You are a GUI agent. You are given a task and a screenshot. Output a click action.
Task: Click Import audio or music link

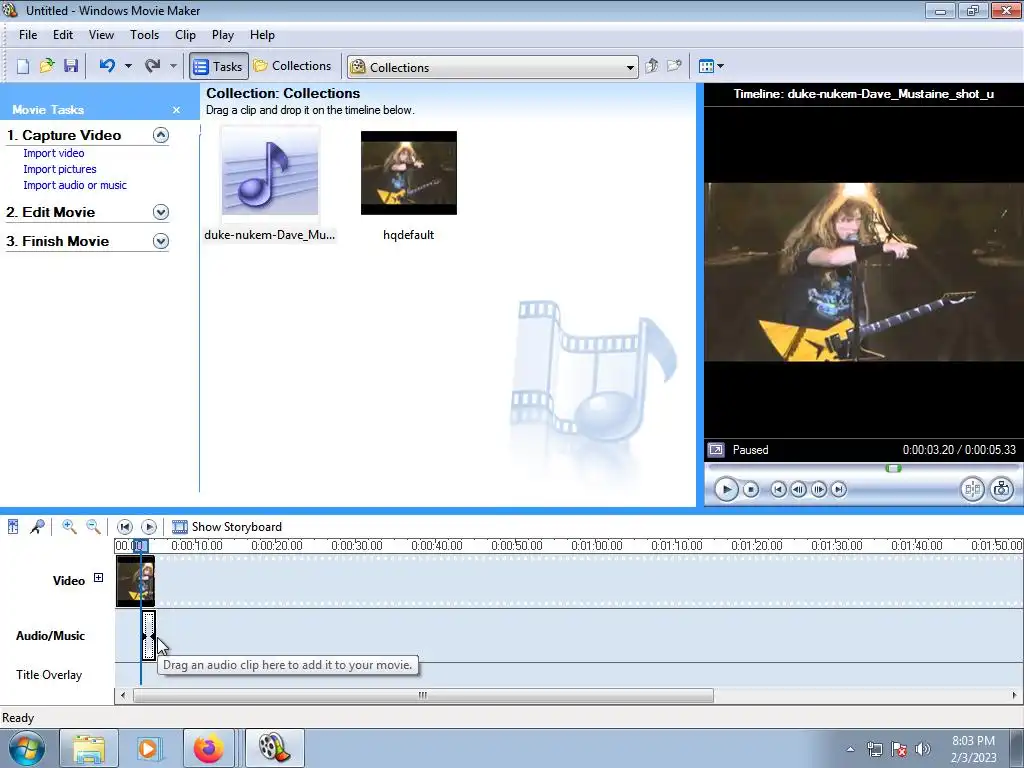pos(75,185)
